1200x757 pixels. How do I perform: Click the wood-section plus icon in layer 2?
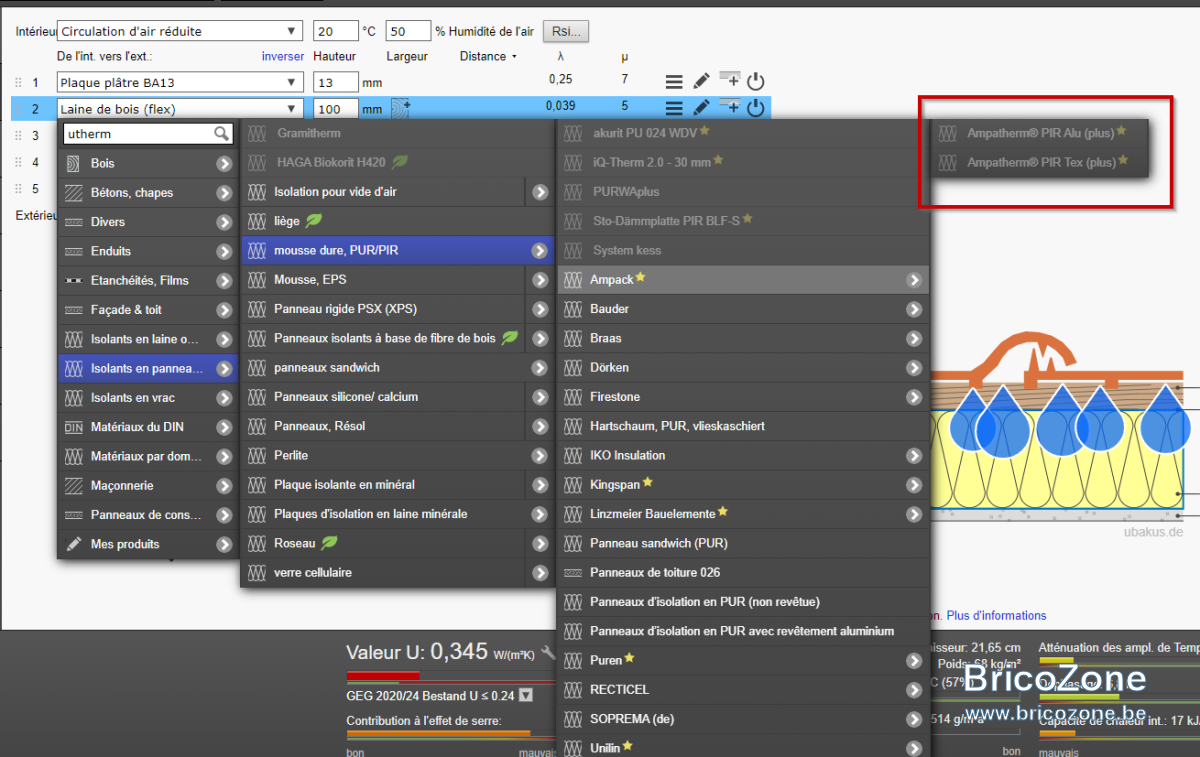[x=400, y=108]
